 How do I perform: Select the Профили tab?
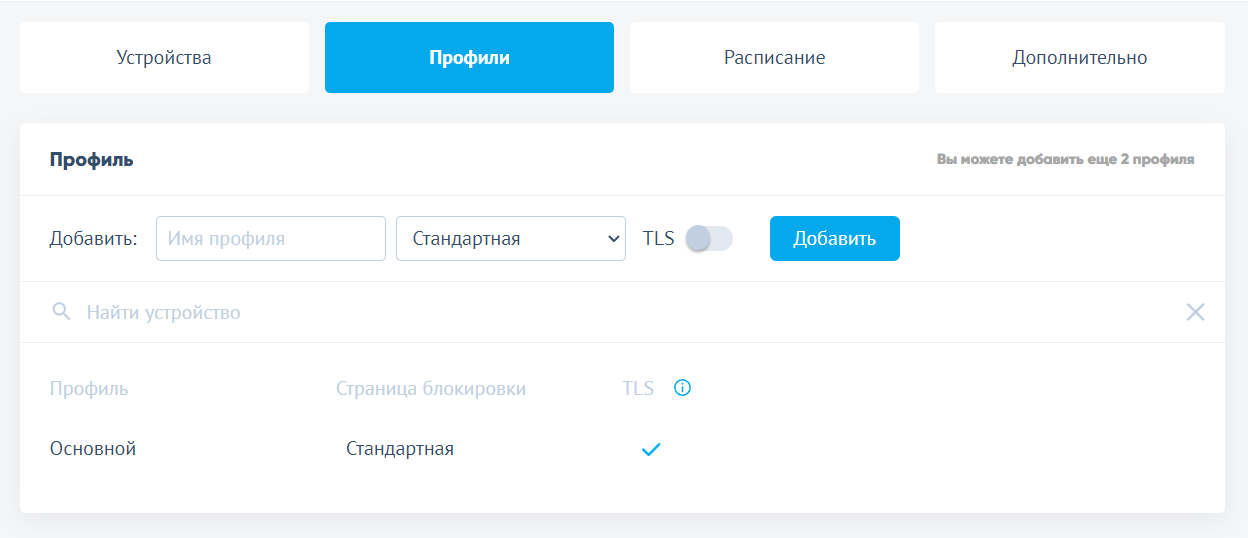pos(469,58)
